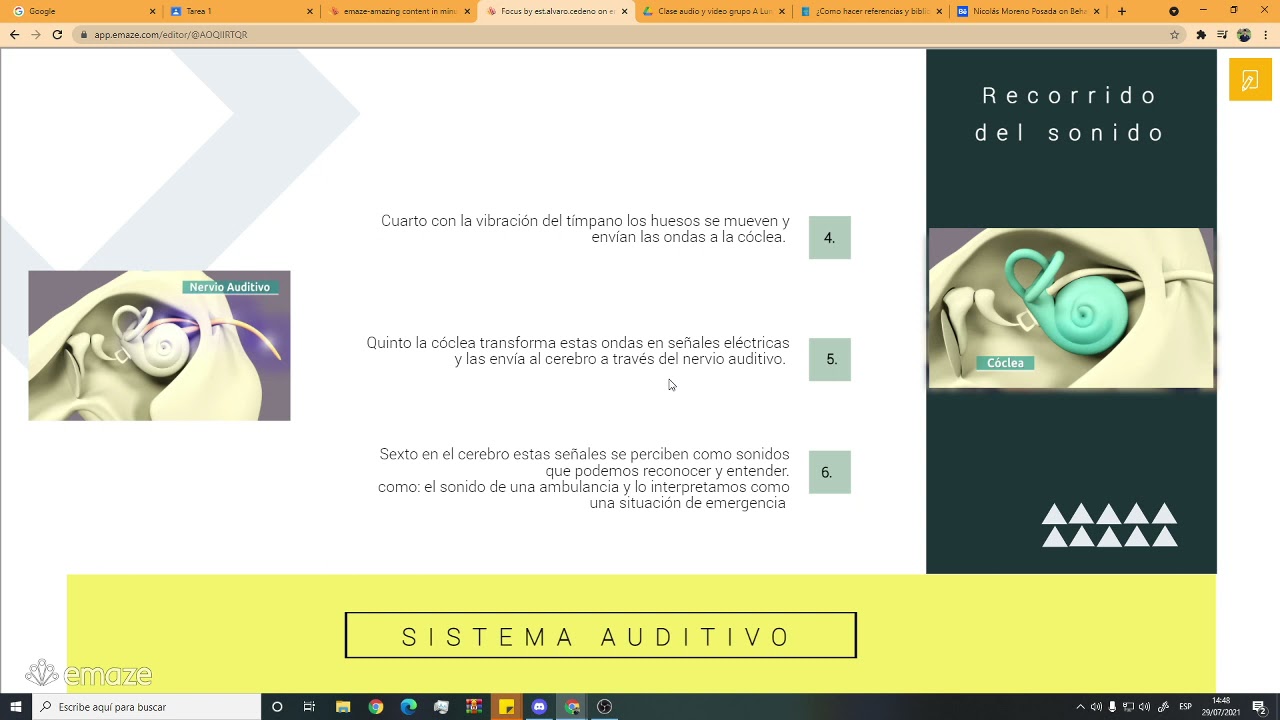Switch to Como hacer referencias tab
The image size is (1280, 720).
tap(872, 11)
